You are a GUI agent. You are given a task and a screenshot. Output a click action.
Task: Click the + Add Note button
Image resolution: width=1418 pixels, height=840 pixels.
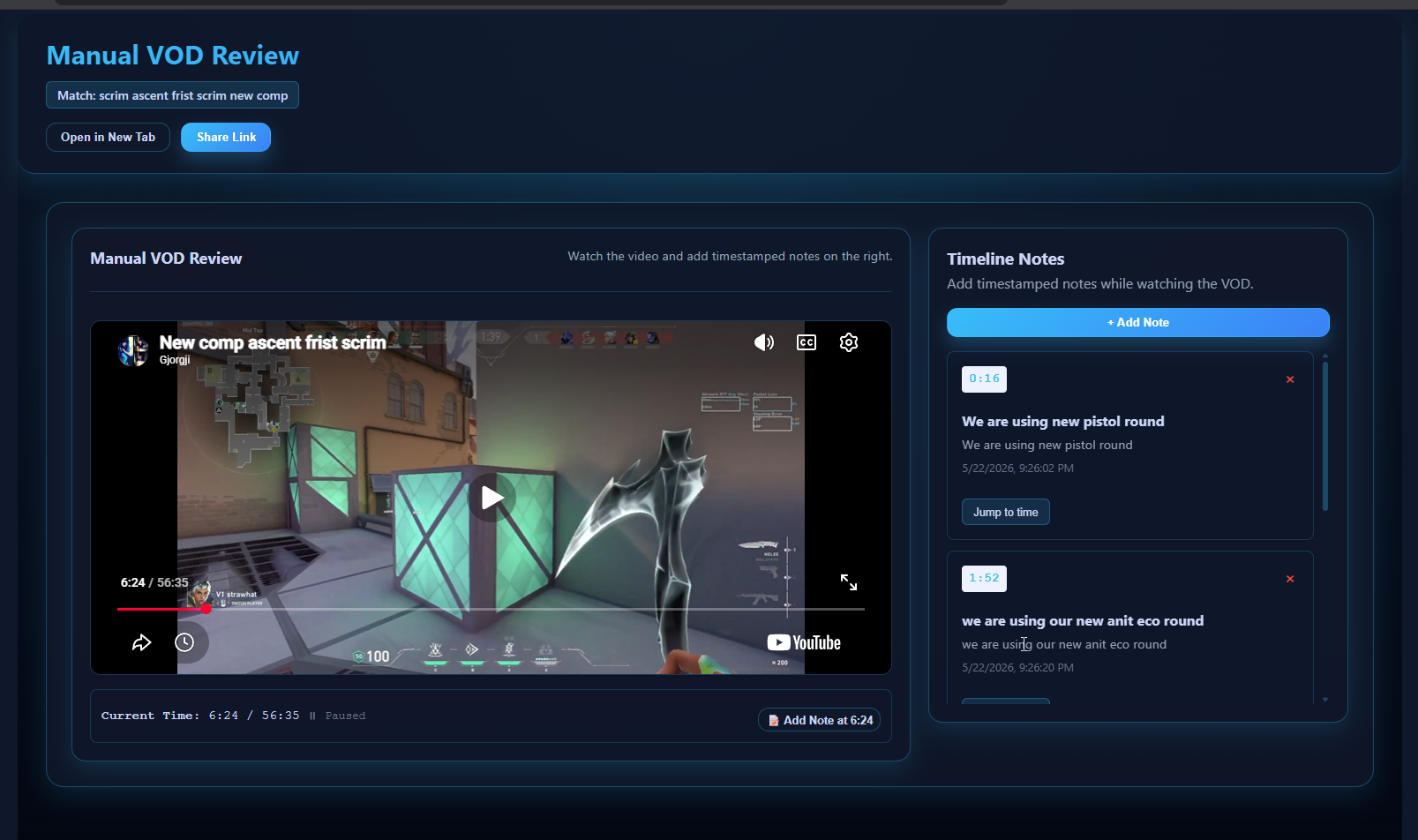pyautogui.click(x=1138, y=322)
